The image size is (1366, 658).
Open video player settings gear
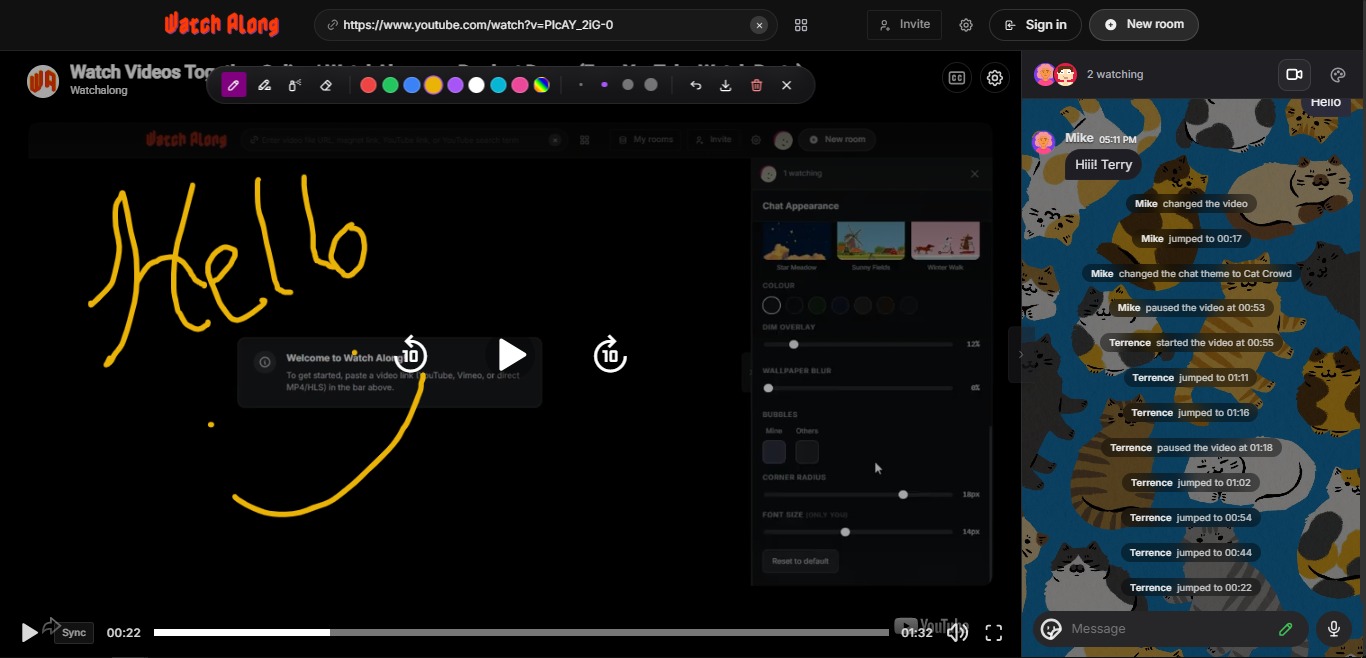pos(995,78)
